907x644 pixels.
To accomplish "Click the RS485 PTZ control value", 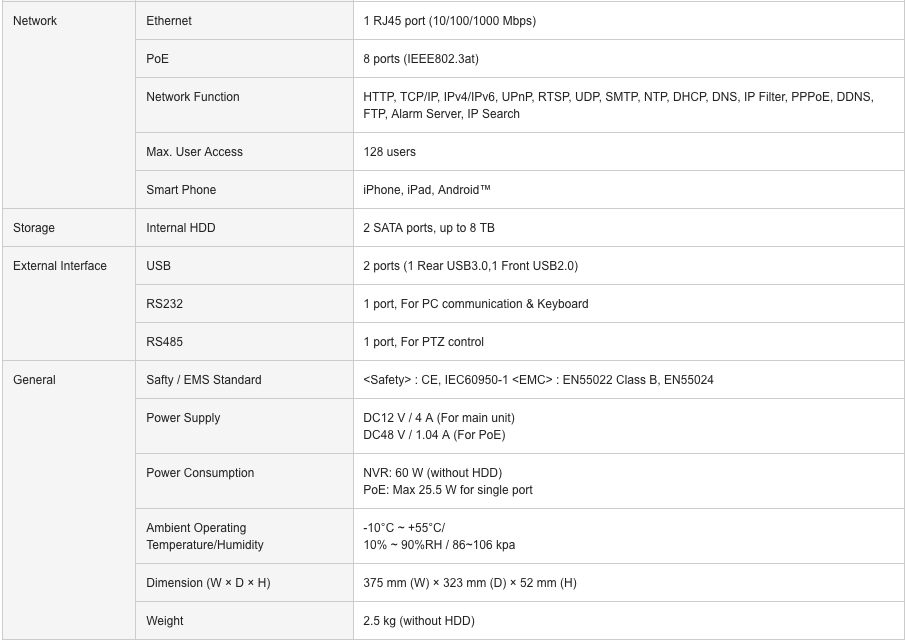I will tap(423, 342).
